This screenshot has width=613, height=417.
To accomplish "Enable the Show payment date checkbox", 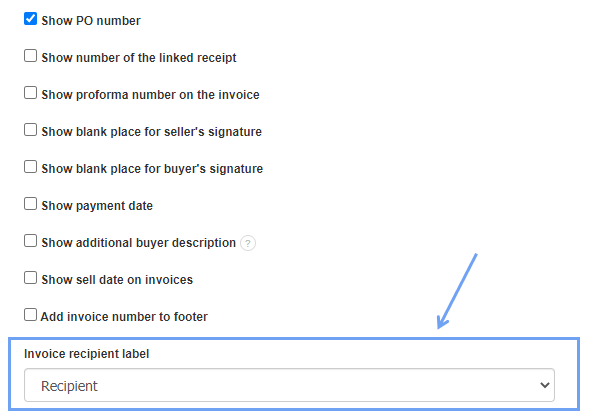I will (31, 204).
